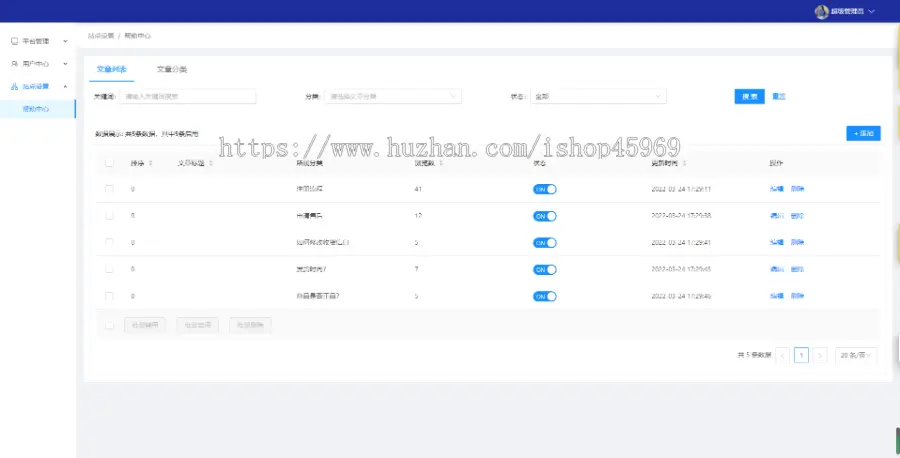This screenshot has height=458, width=900.
Task: Click the 添加 add button
Action: tap(863, 133)
